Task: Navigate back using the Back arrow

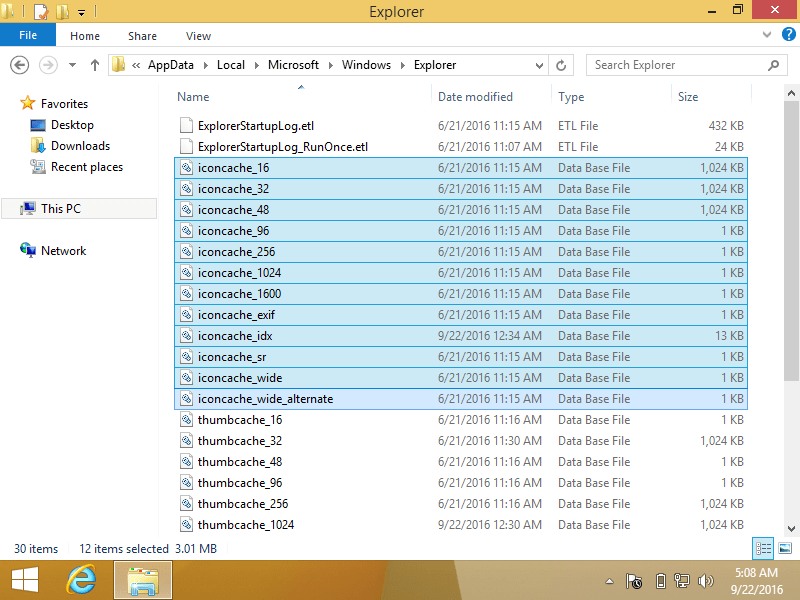Action: click(x=19, y=64)
